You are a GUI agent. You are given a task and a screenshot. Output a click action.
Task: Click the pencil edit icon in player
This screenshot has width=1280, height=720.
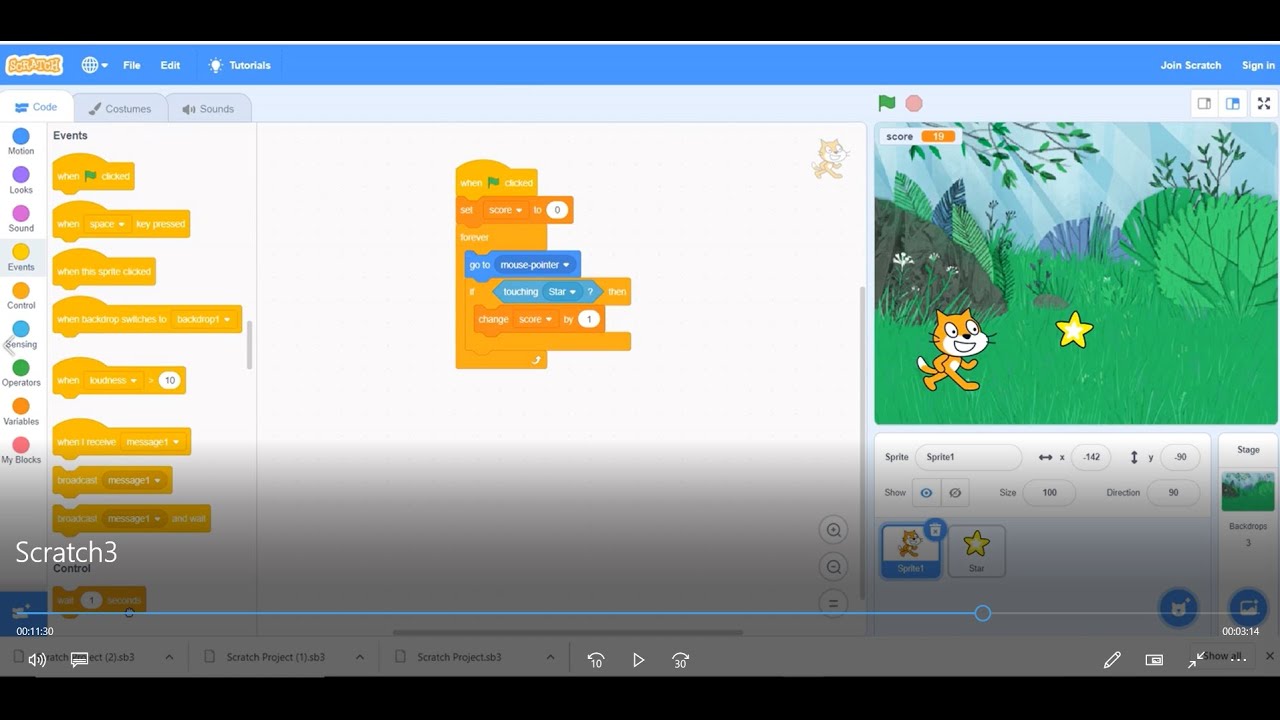click(1112, 660)
